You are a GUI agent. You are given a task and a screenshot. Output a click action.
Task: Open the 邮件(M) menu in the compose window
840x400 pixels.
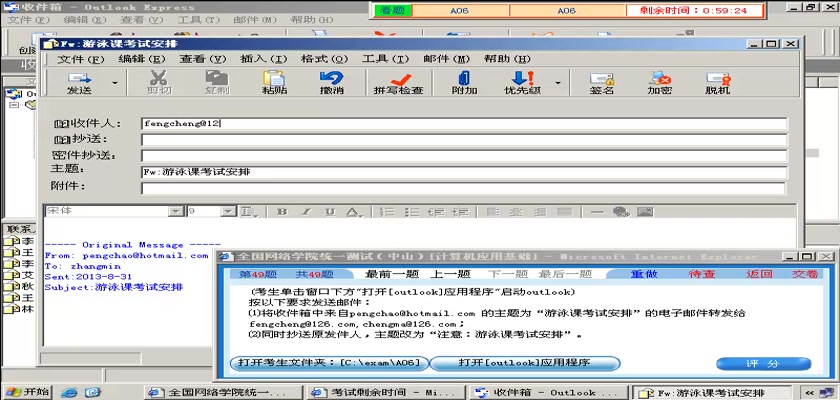click(446, 59)
